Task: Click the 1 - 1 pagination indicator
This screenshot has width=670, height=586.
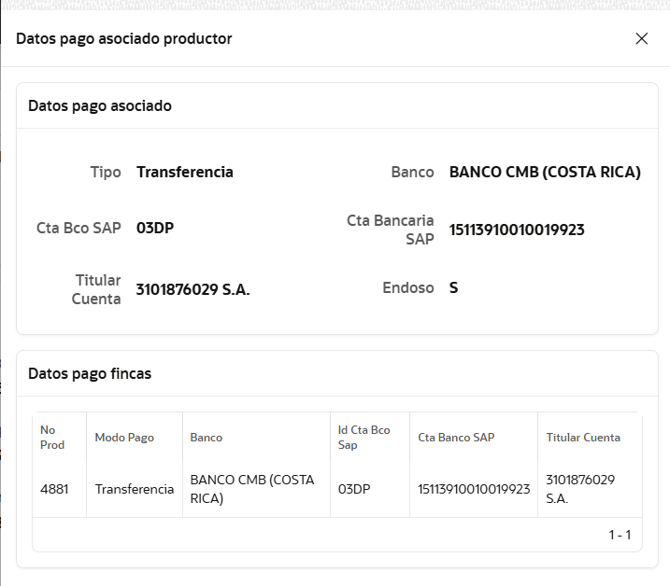Action: [619, 535]
